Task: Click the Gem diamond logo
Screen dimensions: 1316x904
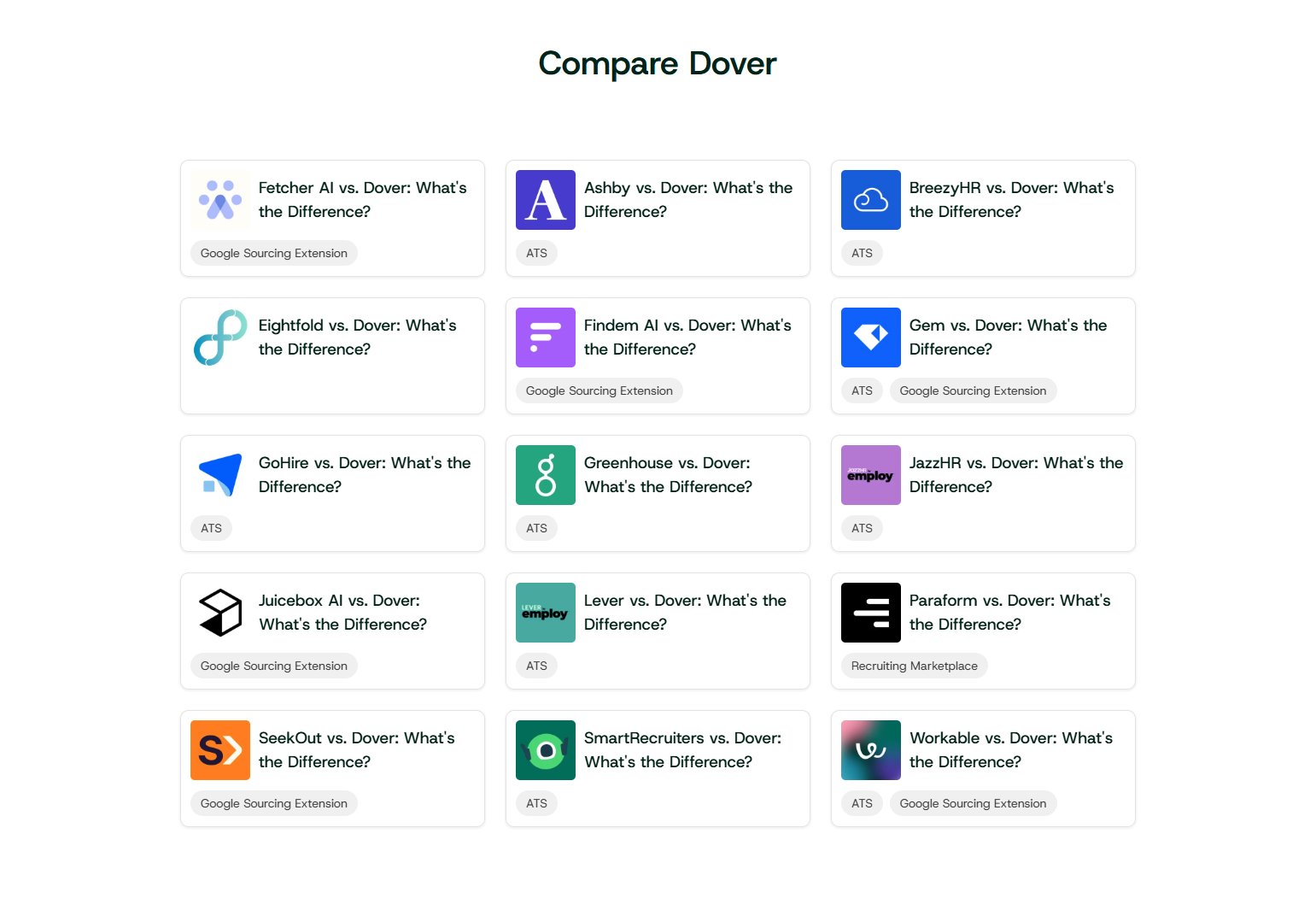Action: (x=871, y=338)
